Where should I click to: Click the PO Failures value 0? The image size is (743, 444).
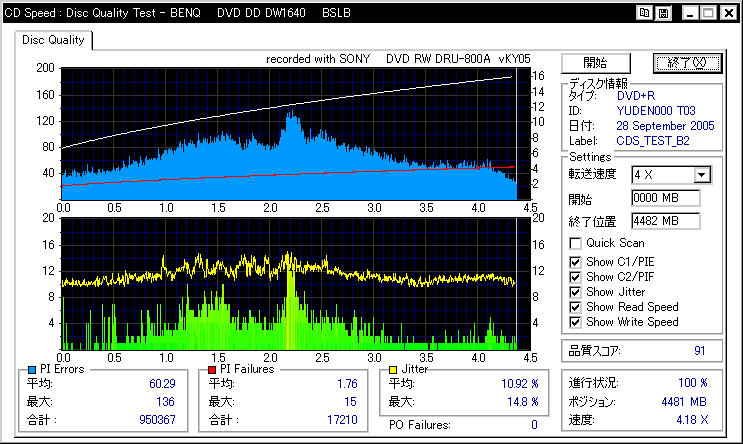[x=534, y=425]
